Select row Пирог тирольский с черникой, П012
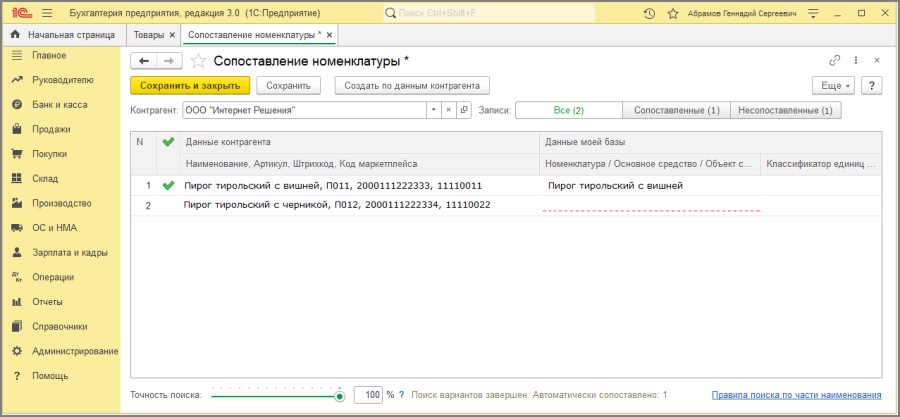Screen dimensions: 900x417 coord(337,205)
